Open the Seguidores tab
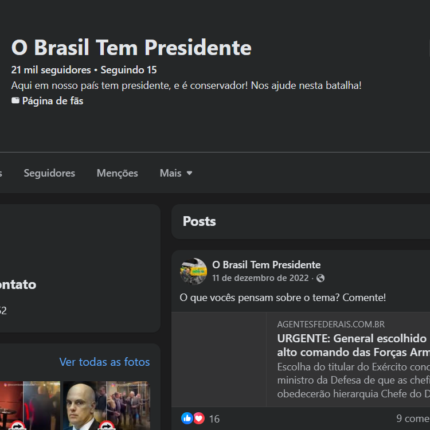Viewport: 430px width, 430px height. point(49,173)
